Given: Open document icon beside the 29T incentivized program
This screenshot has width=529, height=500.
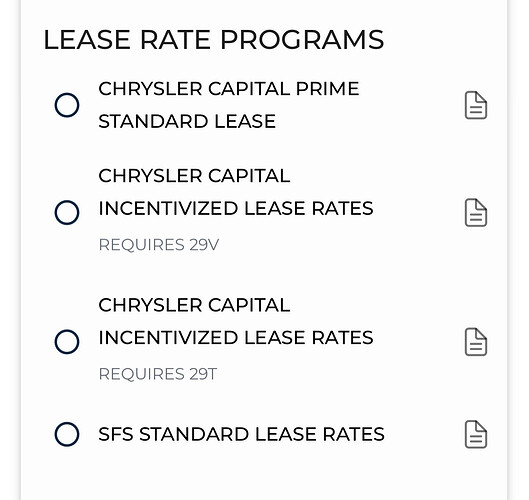Looking at the screenshot, I should [x=476, y=342].
